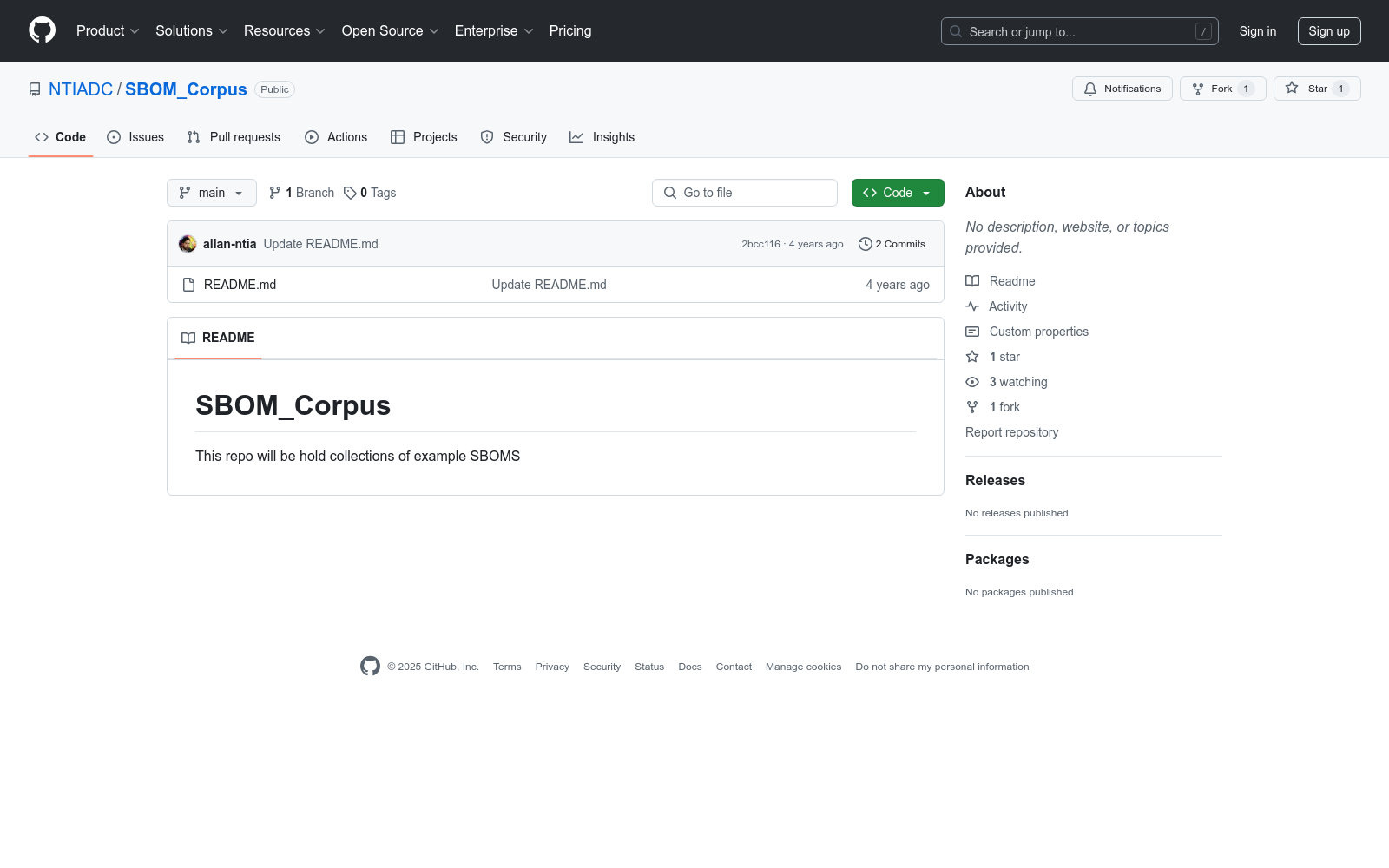The image size is (1389, 868).
Task: Click the README.md file icon
Action: pyautogui.click(x=188, y=285)
